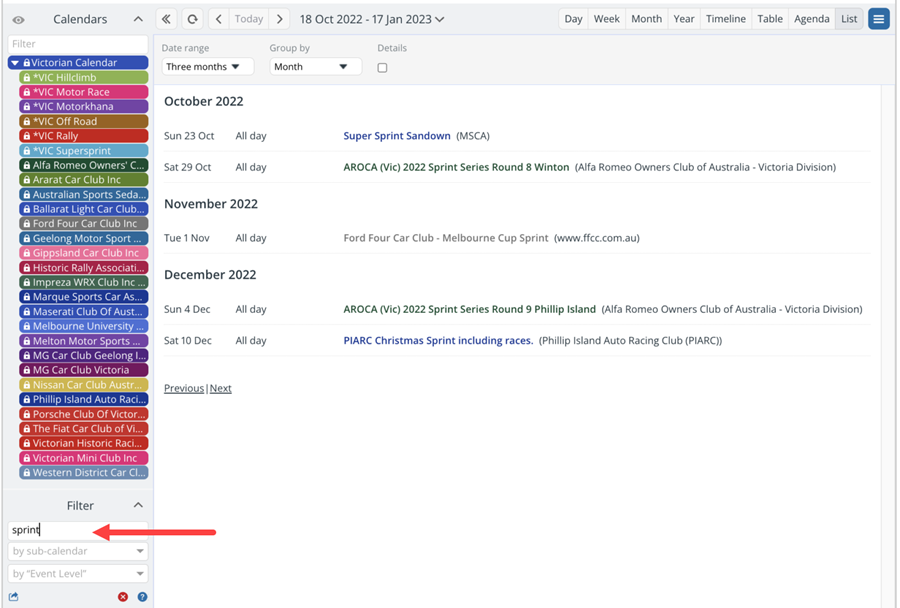
Task: Jump to Today
Action: (249, 19)
